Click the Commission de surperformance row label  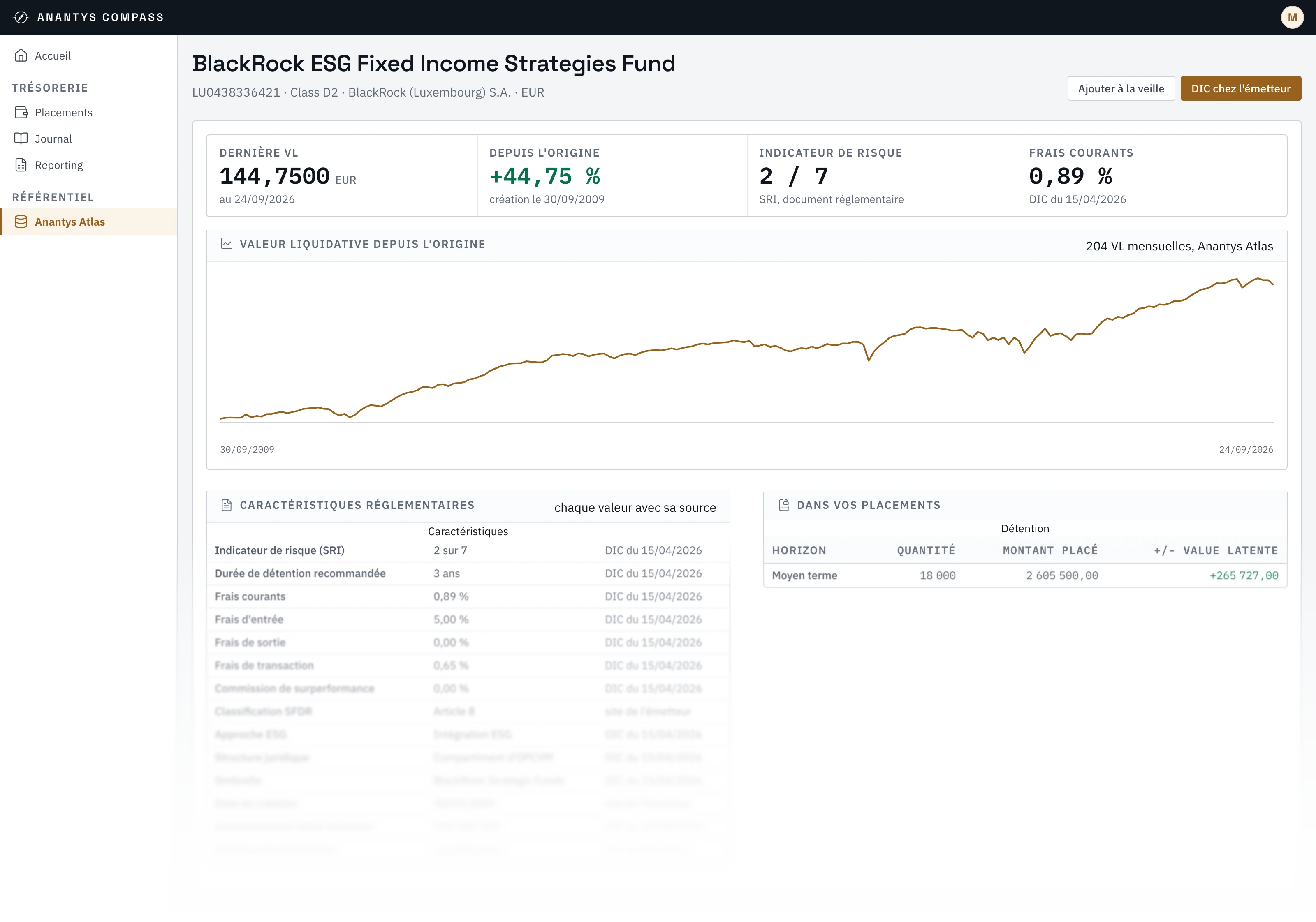(294, 688)
